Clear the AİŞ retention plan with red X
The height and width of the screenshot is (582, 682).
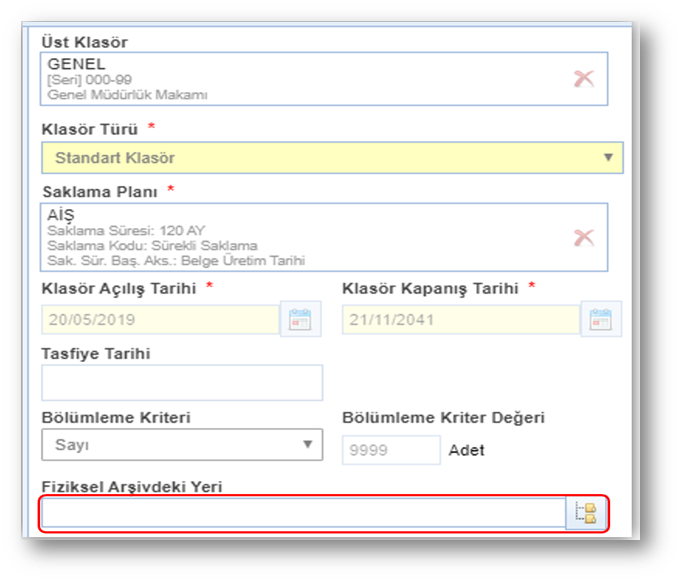pos(584,237)
